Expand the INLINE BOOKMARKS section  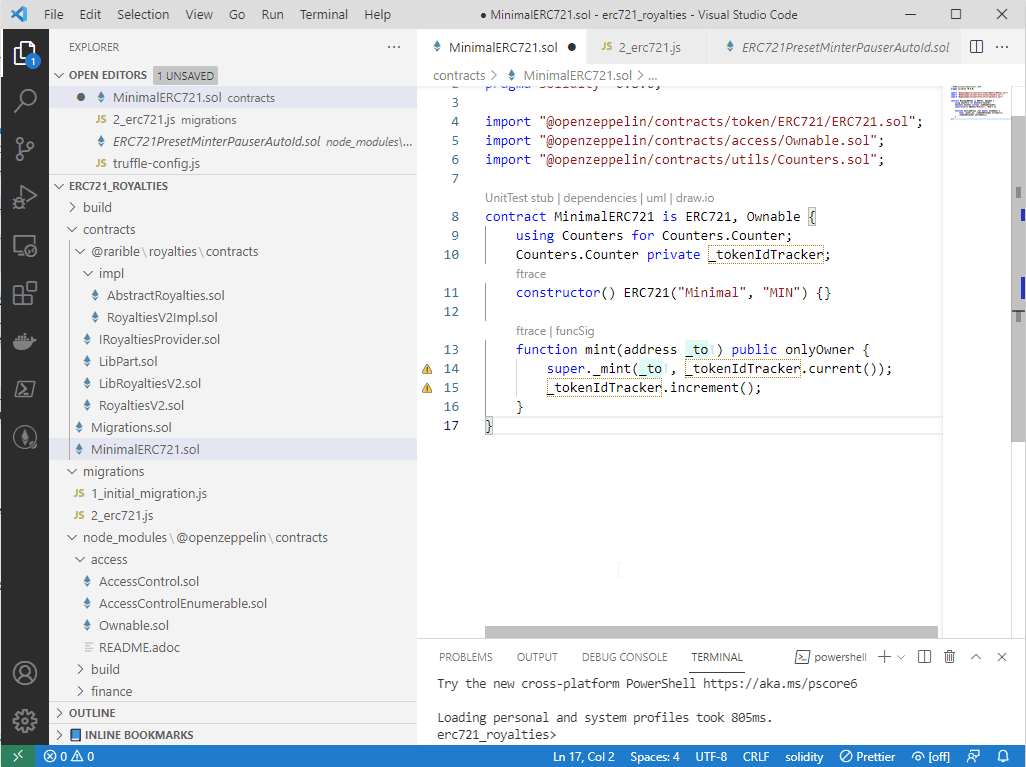(x=60, y=735)
